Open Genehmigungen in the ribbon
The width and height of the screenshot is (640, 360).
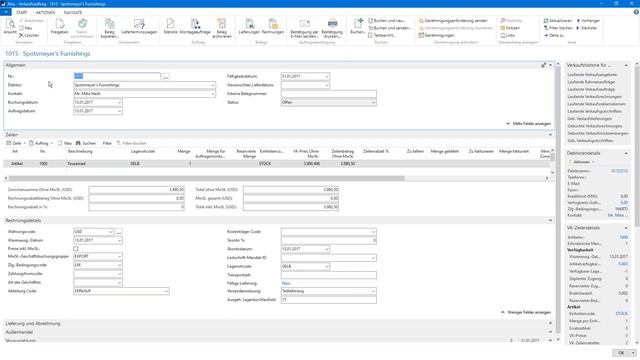436,36
